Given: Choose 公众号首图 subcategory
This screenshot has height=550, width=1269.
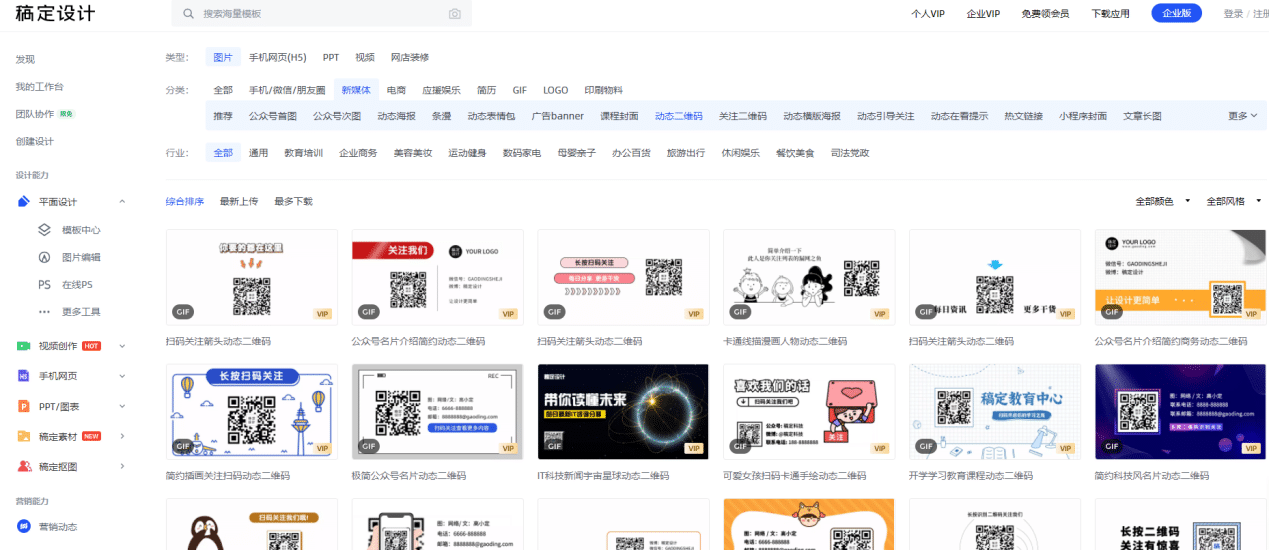Looking at the screenshot, I should click(273, 116).
